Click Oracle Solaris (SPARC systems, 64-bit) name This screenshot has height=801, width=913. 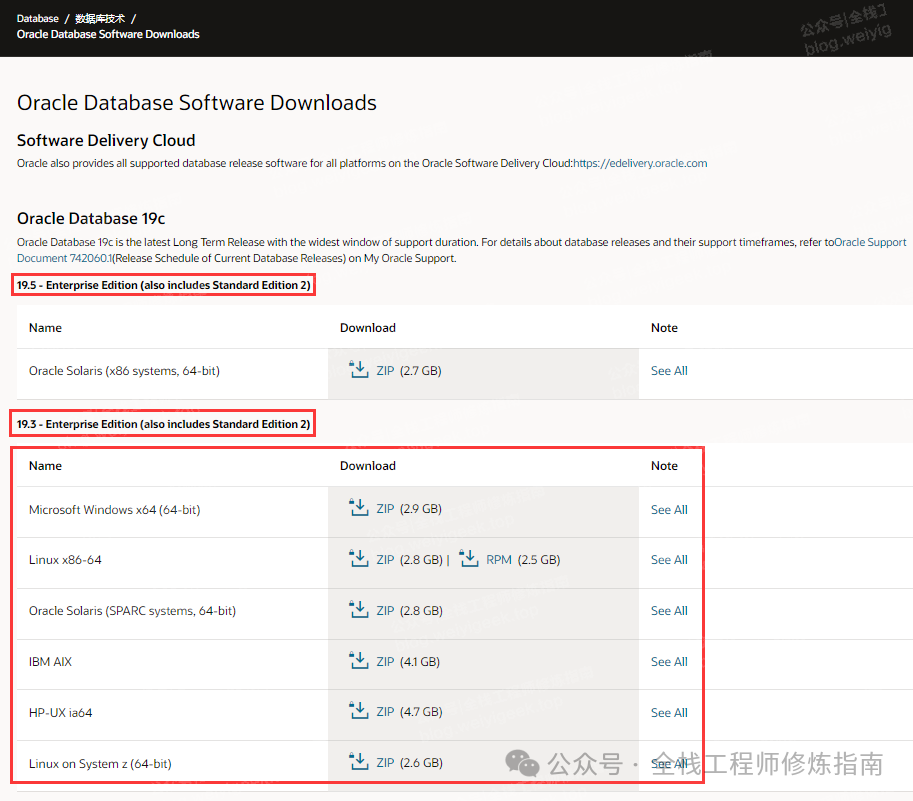pyautogui.click(x=132, y=611)
